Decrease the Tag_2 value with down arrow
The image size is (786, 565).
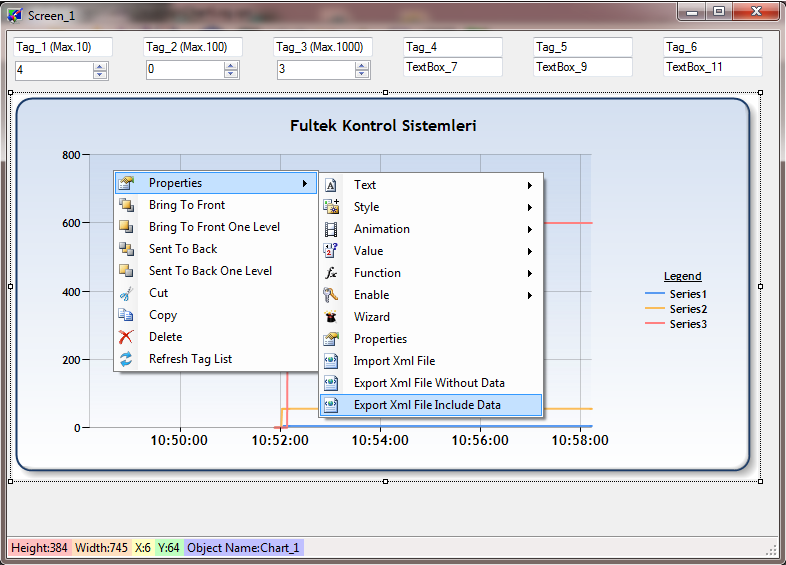(231, 74)
